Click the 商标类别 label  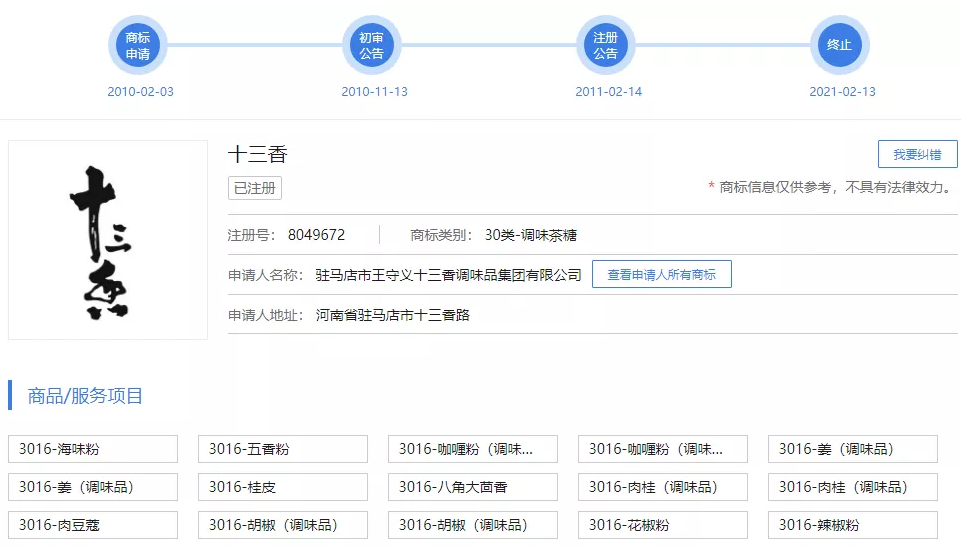tap(441, 235)
